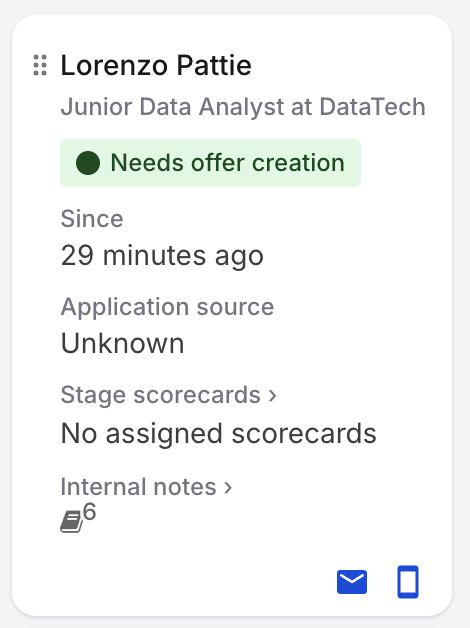The image size is (470, 628).
Task: Expand the Stage scorecards chevron arrow
Action: click(x=272, y=396)
